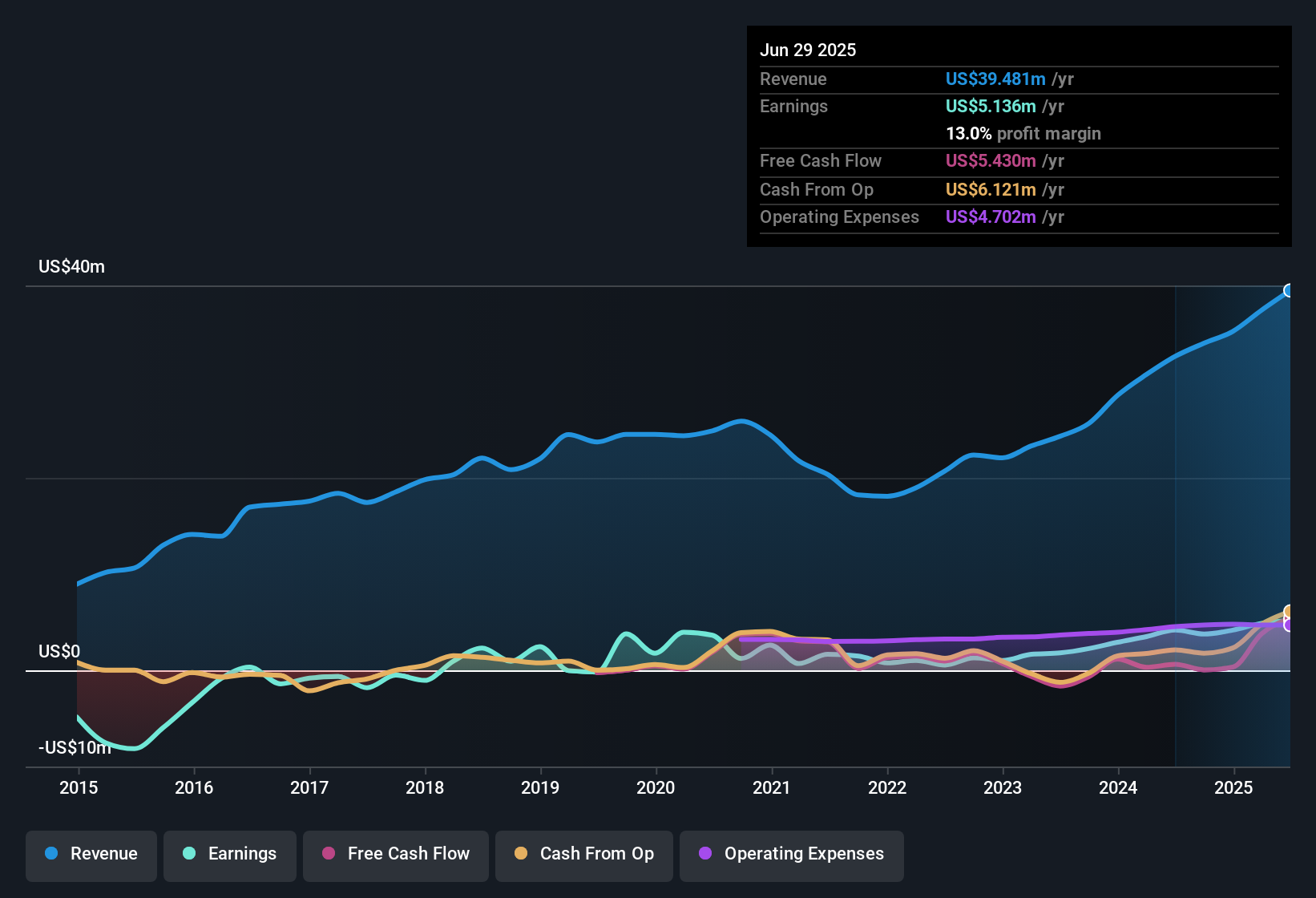Click the Jun 29 2025 tooltip date

[x=808, y=50]
